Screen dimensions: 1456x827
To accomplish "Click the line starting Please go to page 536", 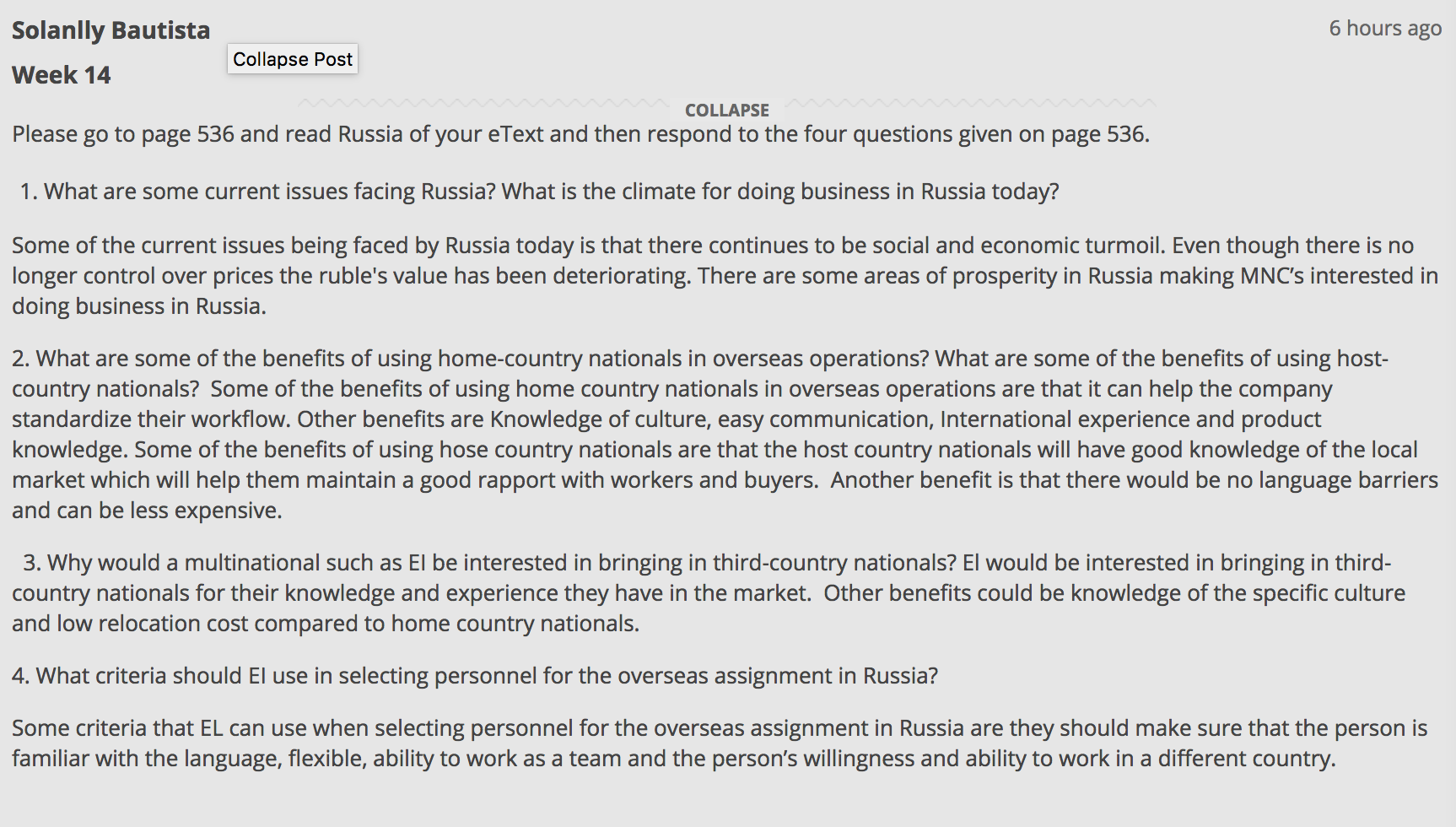I will [580, 134].
